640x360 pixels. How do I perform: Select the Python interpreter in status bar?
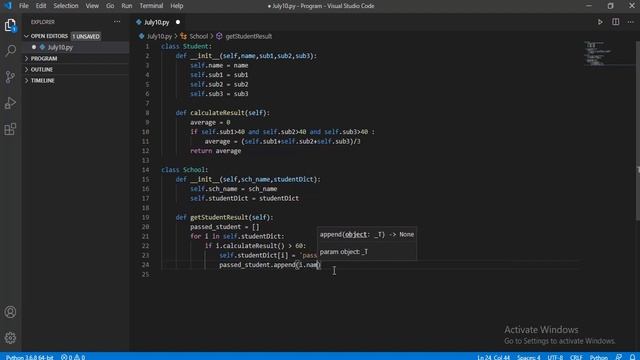(30, 357)
